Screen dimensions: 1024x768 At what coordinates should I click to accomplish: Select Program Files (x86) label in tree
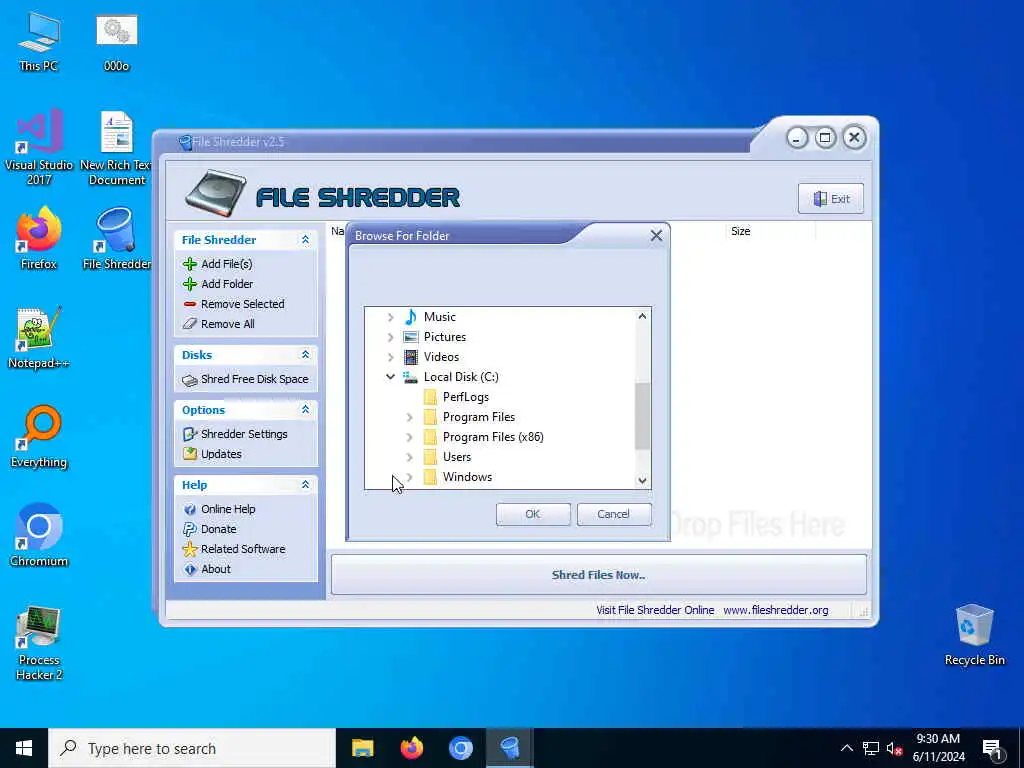493,437
